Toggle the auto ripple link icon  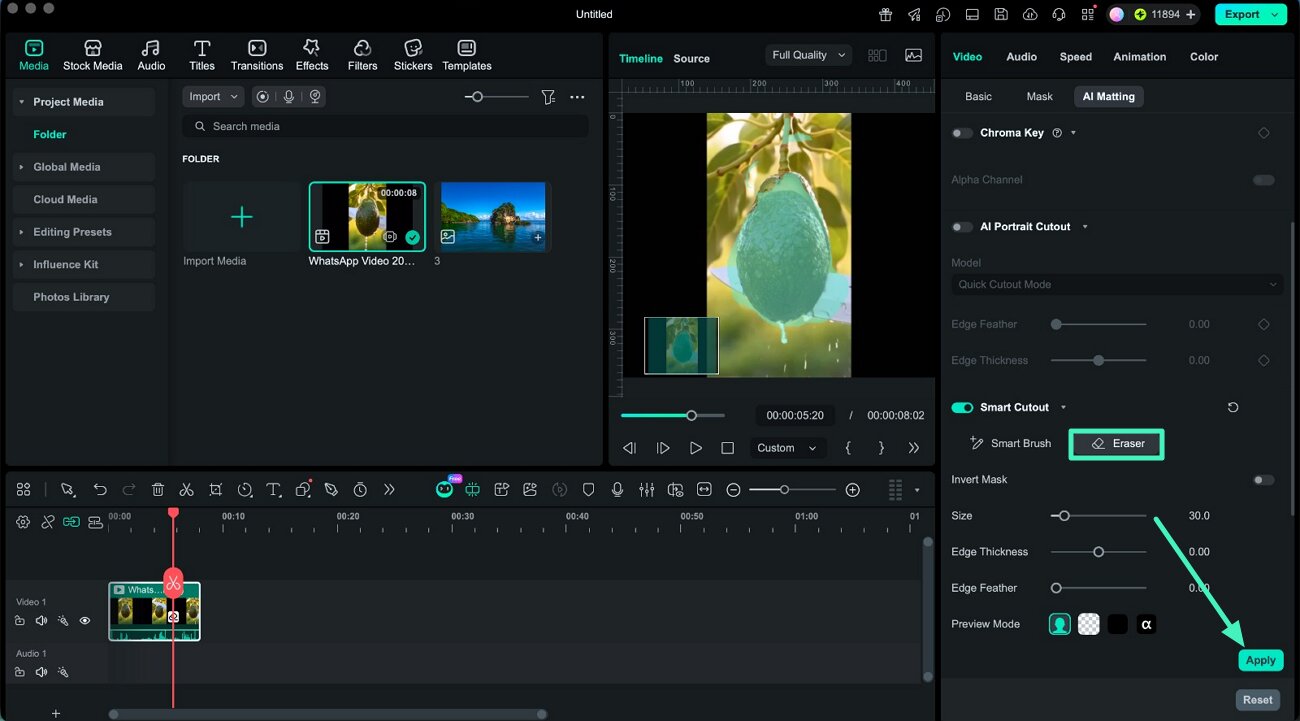71,522
